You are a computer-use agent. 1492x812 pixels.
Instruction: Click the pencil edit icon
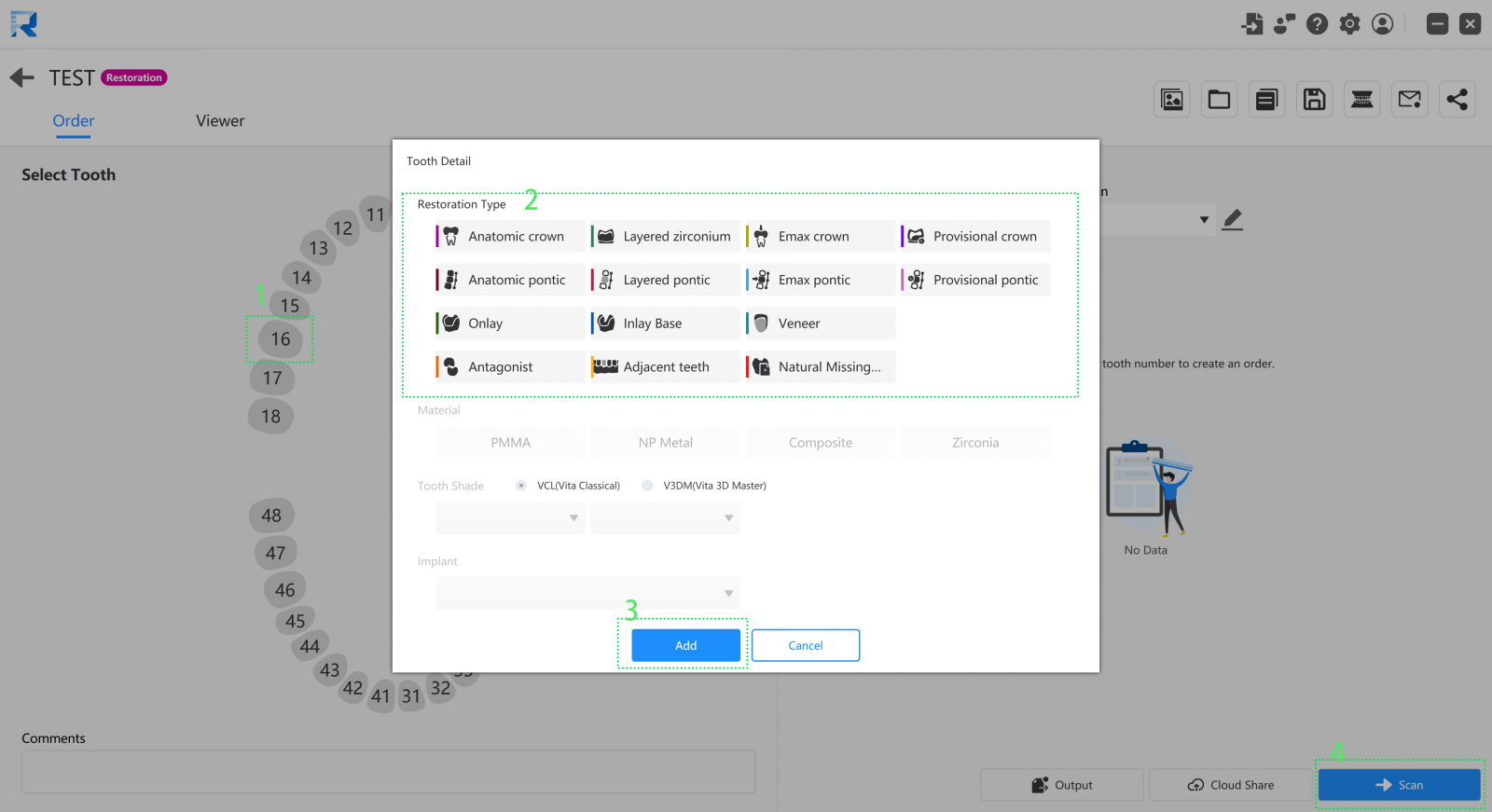1232,220
